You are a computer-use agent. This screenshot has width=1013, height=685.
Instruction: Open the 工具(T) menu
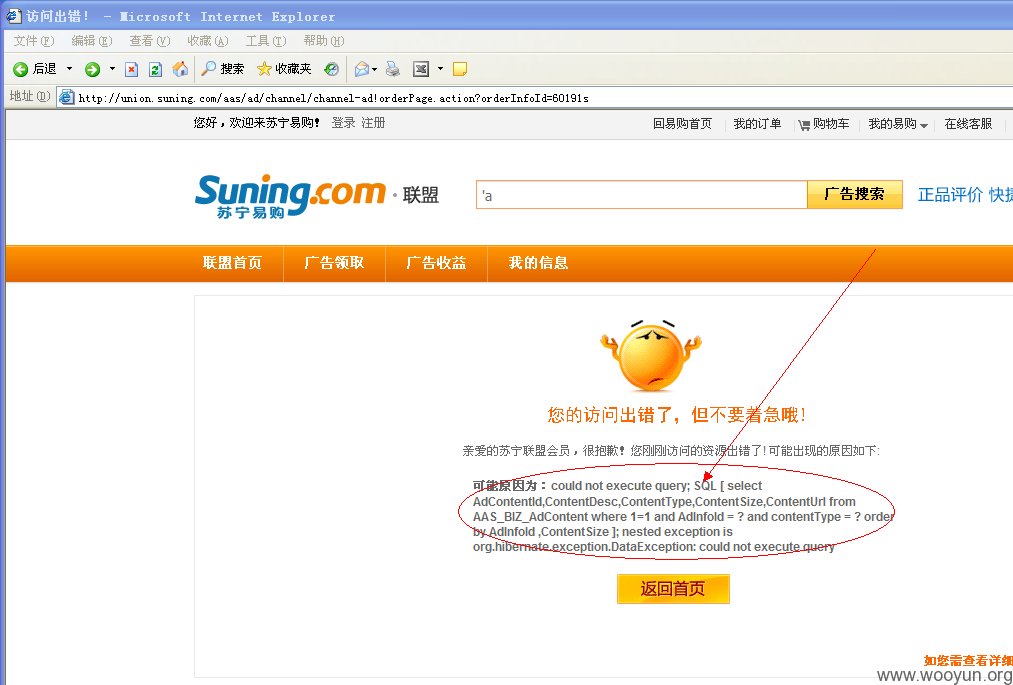coord(266,41)
